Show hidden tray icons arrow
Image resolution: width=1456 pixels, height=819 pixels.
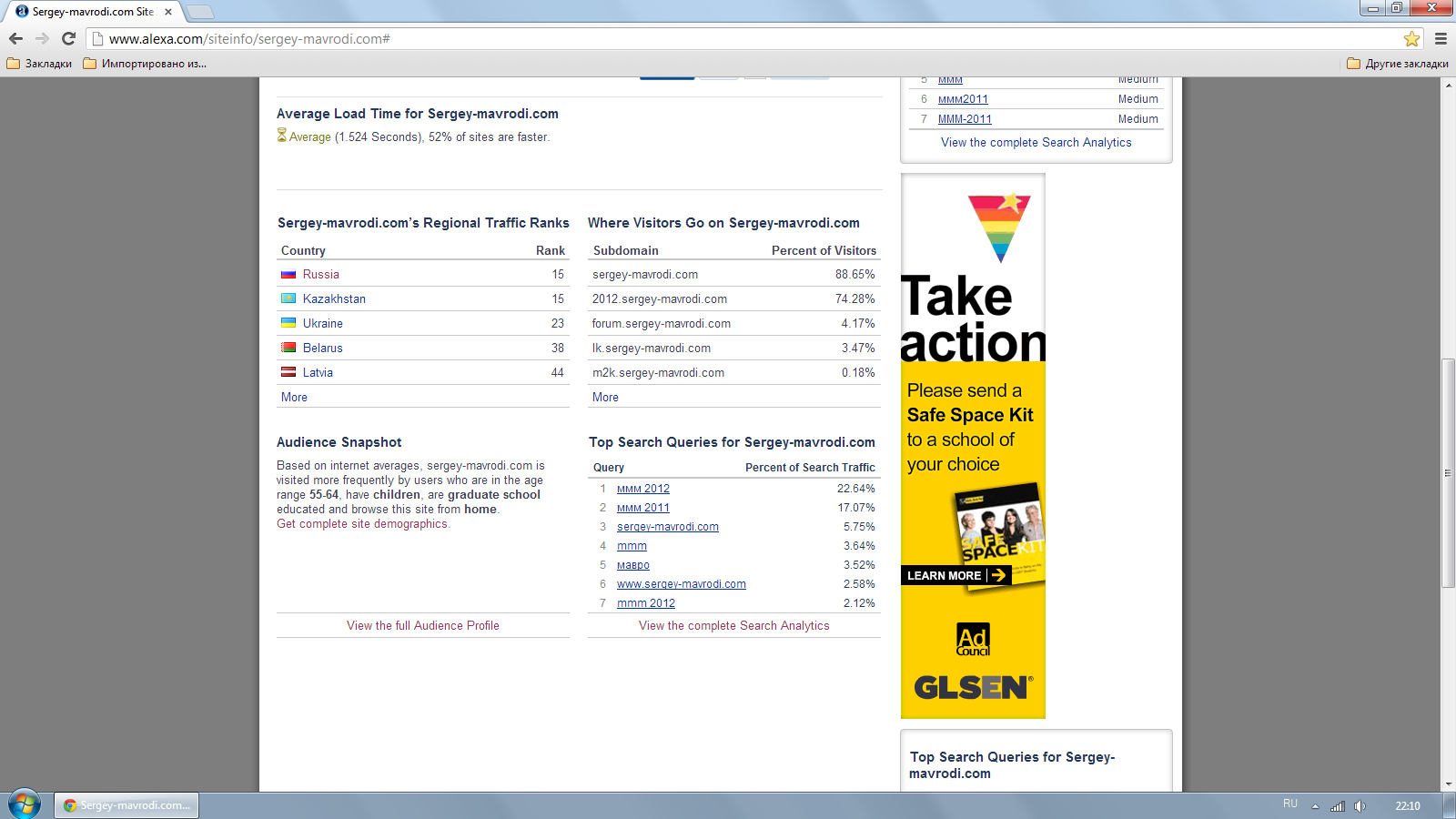[1315, 806]
